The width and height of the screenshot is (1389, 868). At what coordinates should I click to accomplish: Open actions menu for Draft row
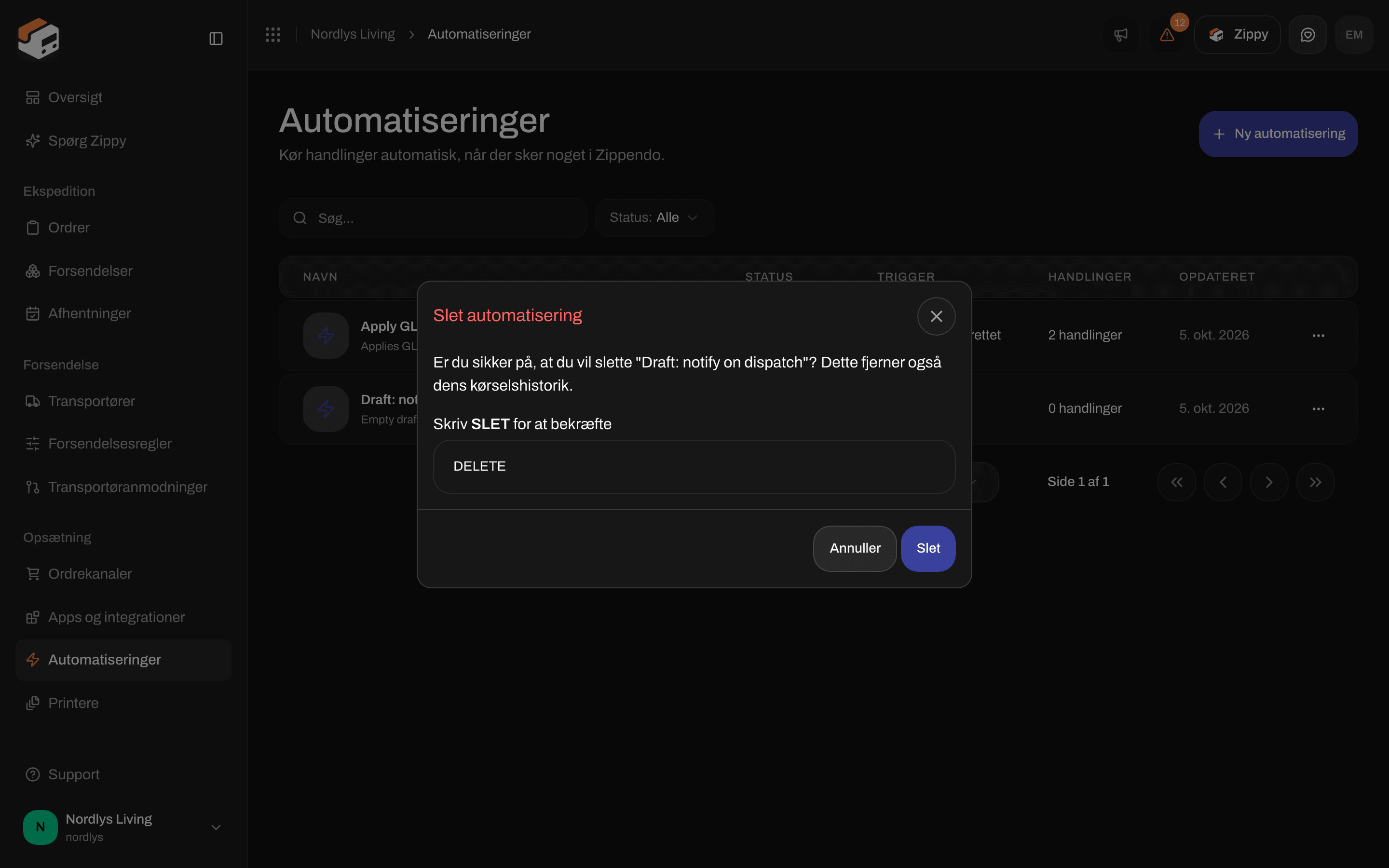pos(1318,409)
